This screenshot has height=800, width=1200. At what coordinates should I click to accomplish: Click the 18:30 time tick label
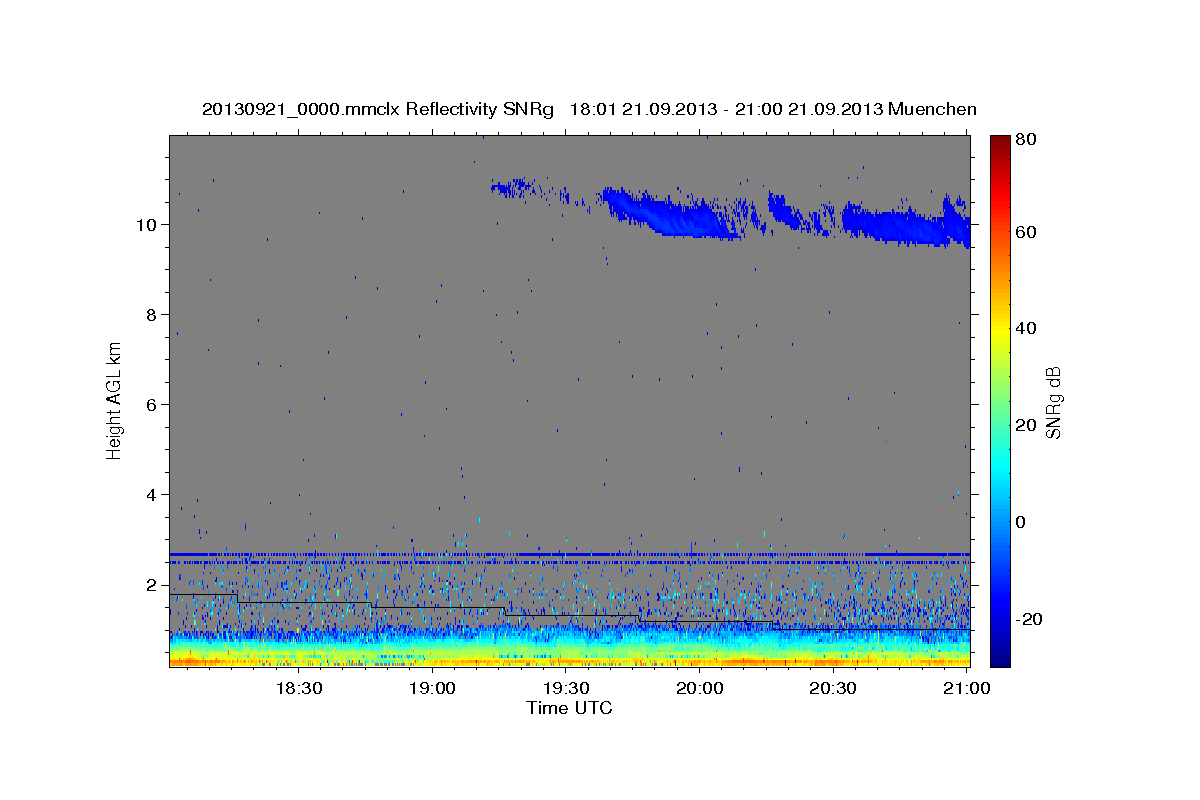coord(298,689)
